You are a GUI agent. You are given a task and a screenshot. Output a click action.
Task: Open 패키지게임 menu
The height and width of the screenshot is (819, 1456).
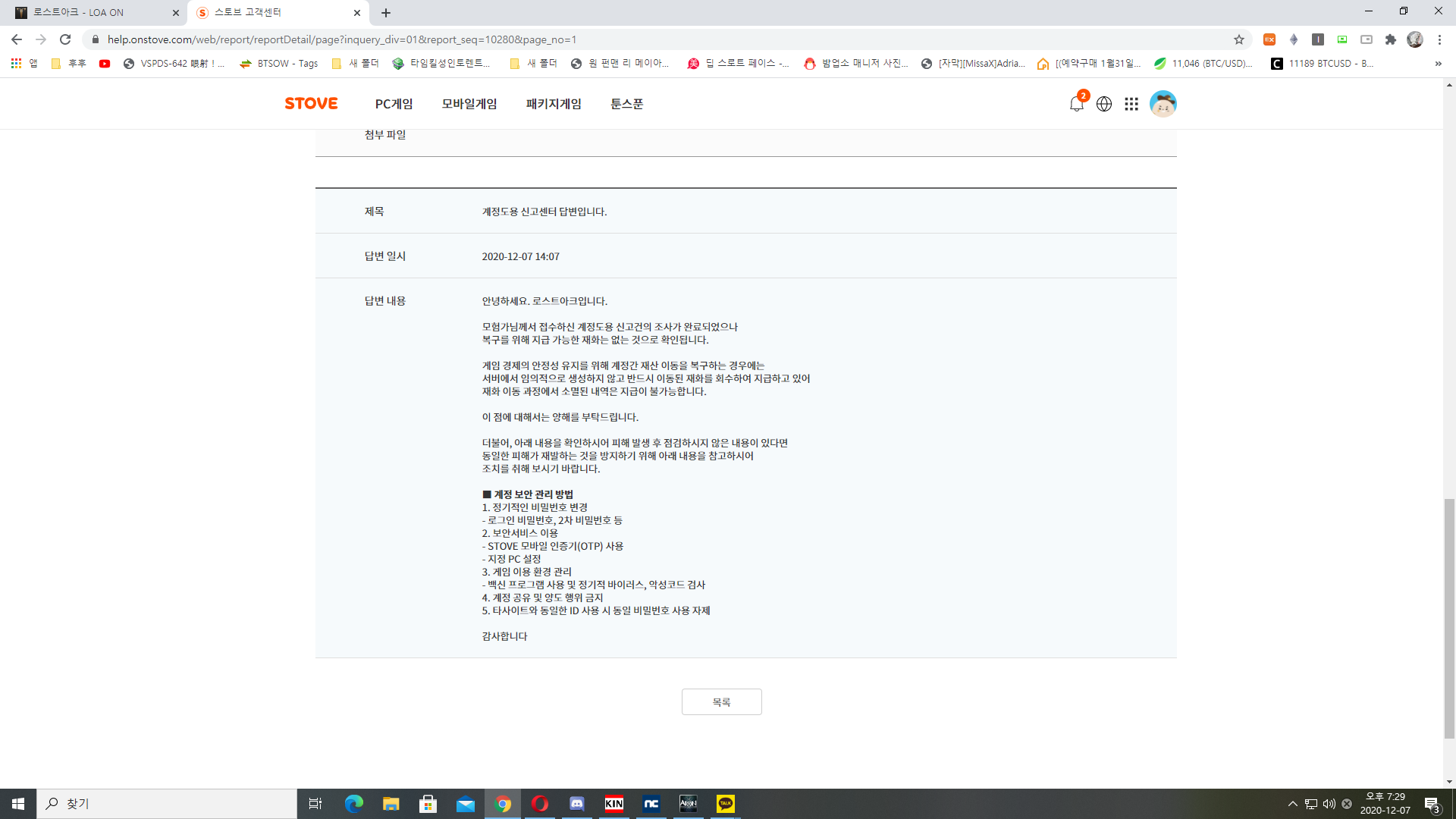[x=554, y=104]
